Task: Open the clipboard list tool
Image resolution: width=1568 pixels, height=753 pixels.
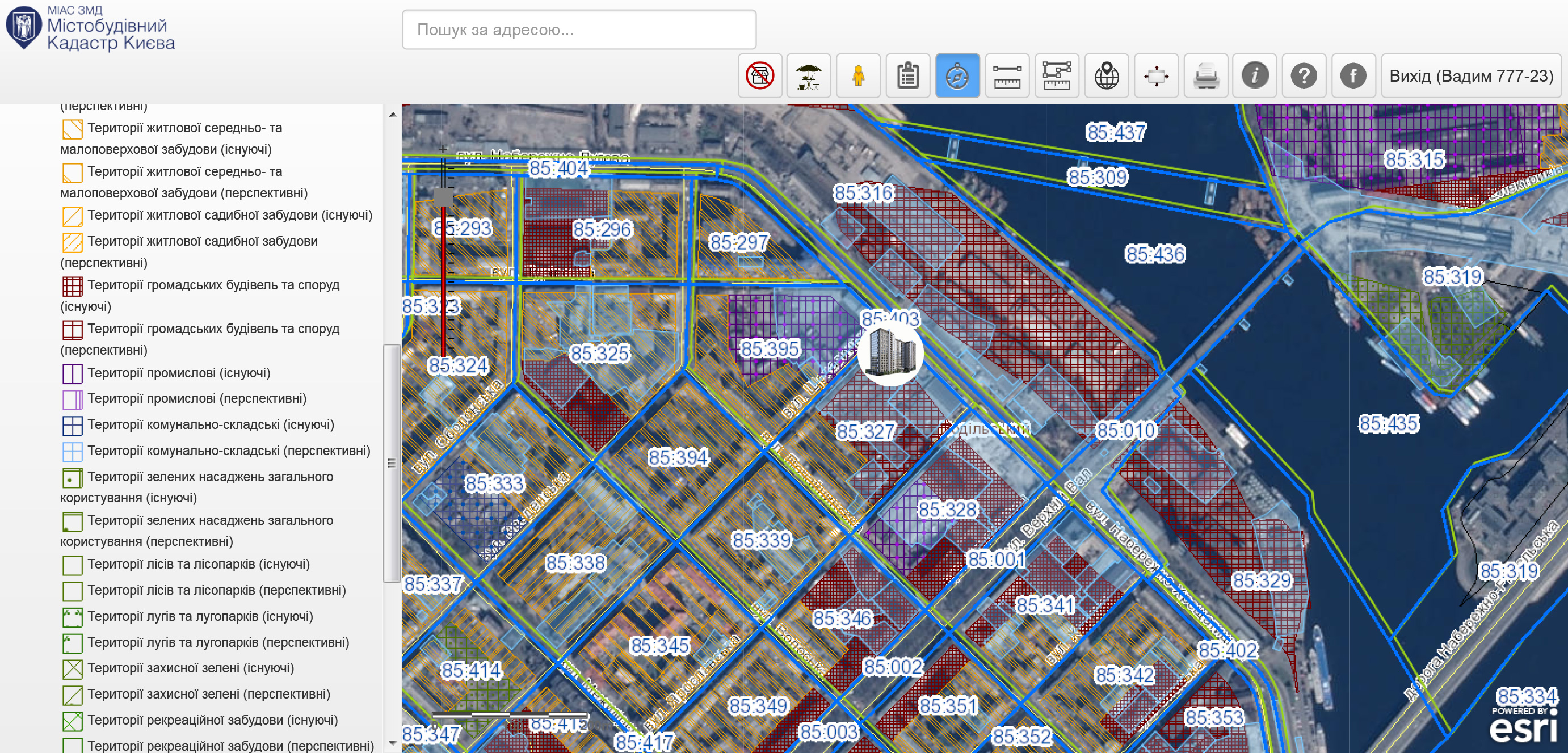Action: pos(907,76)
